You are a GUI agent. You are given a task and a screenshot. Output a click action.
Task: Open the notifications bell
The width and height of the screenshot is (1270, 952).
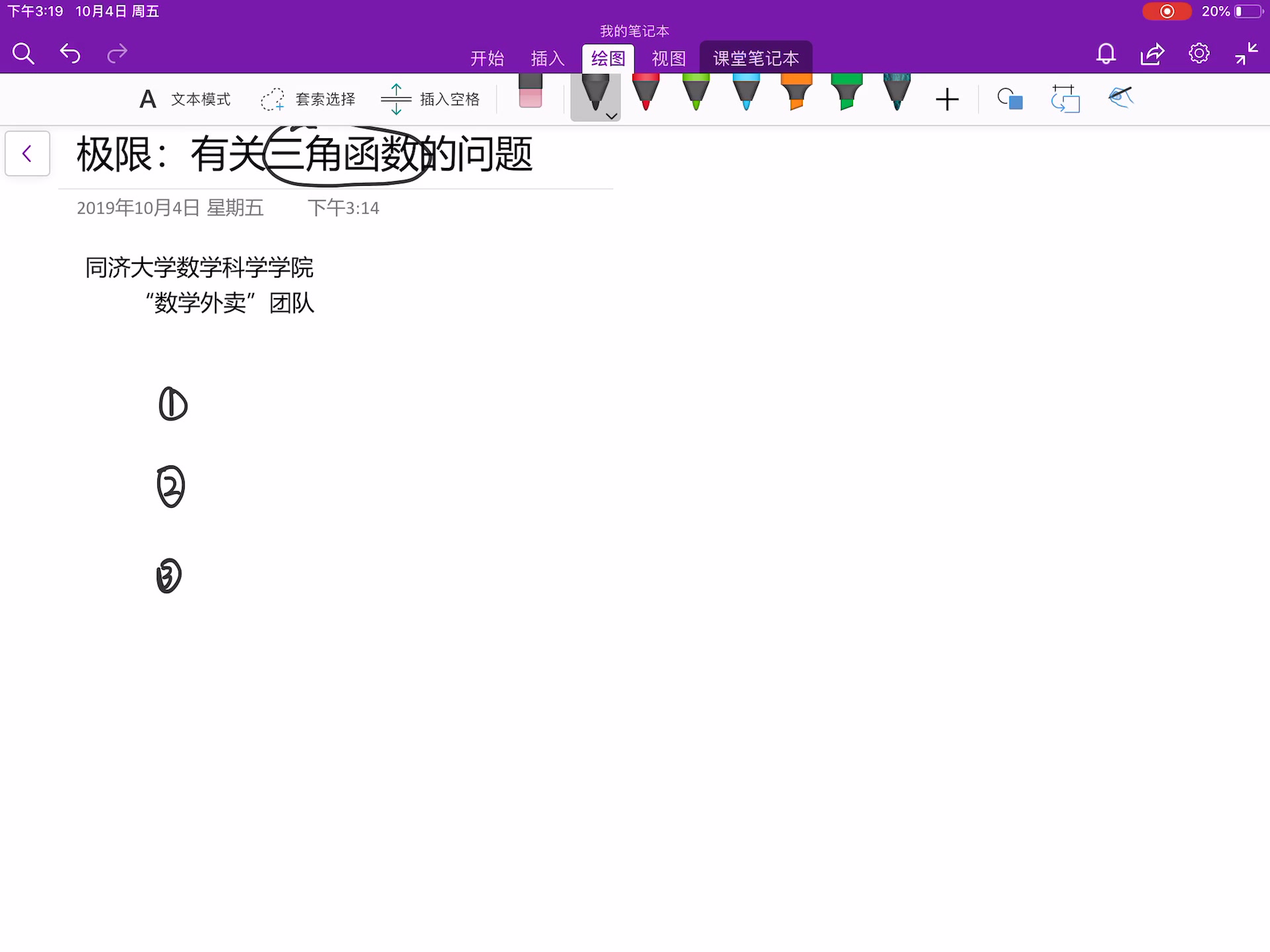tap(1106, 54)
